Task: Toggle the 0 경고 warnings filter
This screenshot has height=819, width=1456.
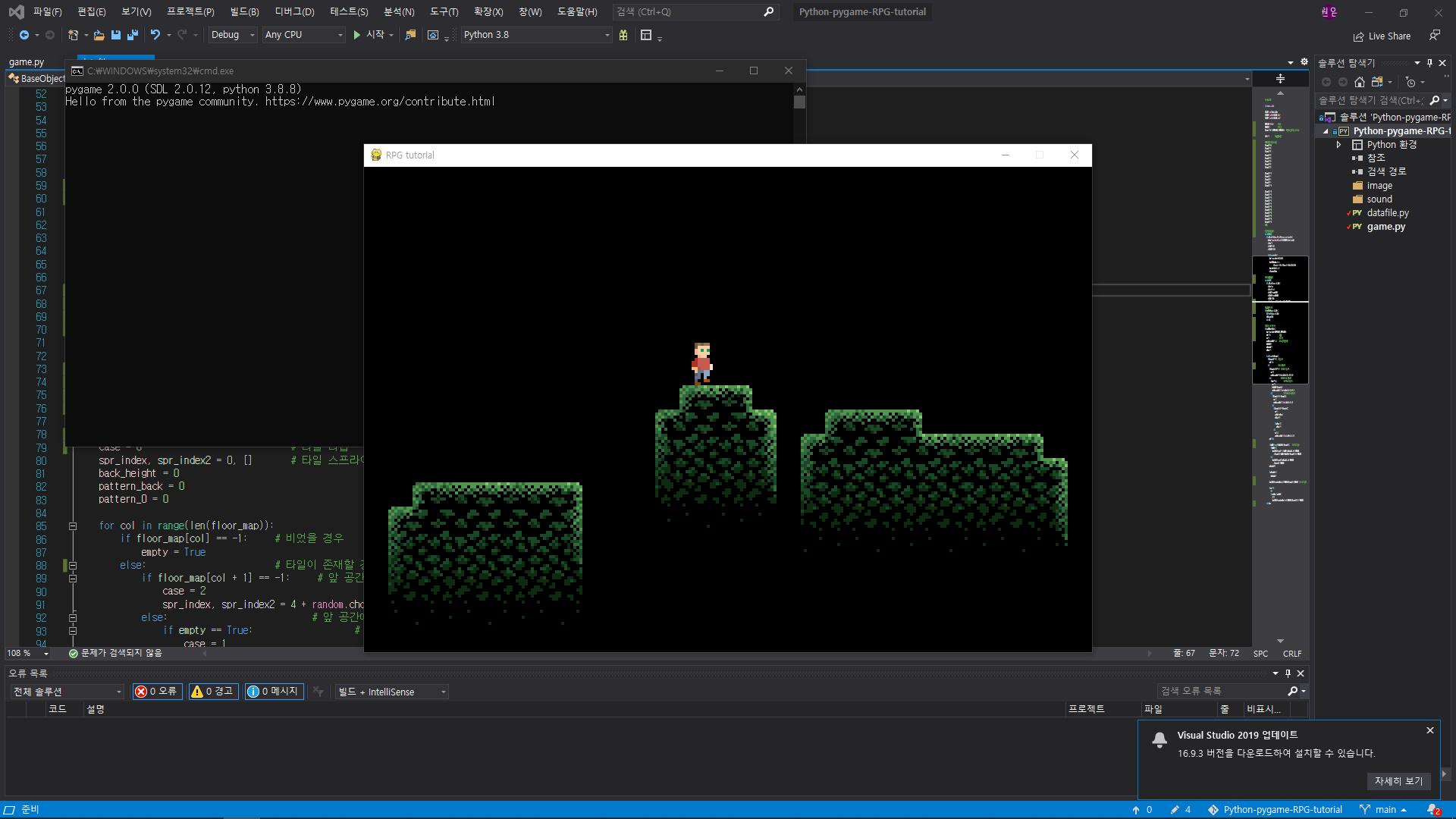Action: [x=213, y=692]
